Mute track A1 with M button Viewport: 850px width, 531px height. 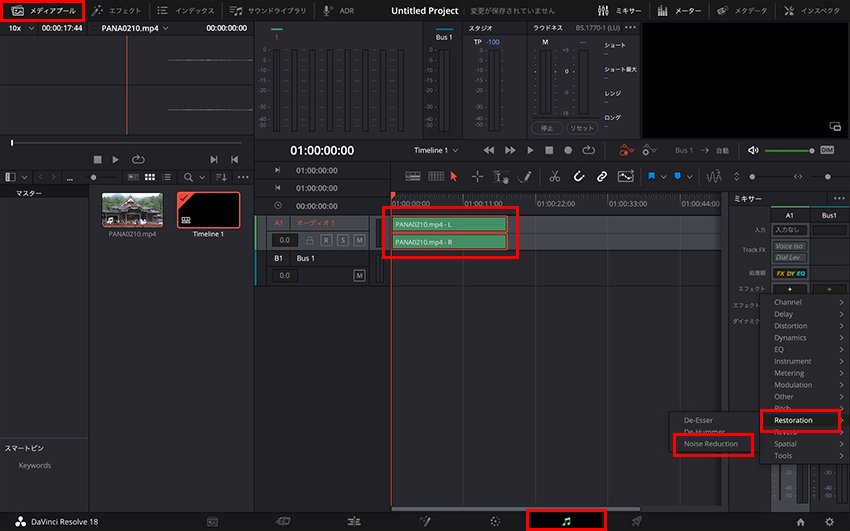tap(358, 240)
